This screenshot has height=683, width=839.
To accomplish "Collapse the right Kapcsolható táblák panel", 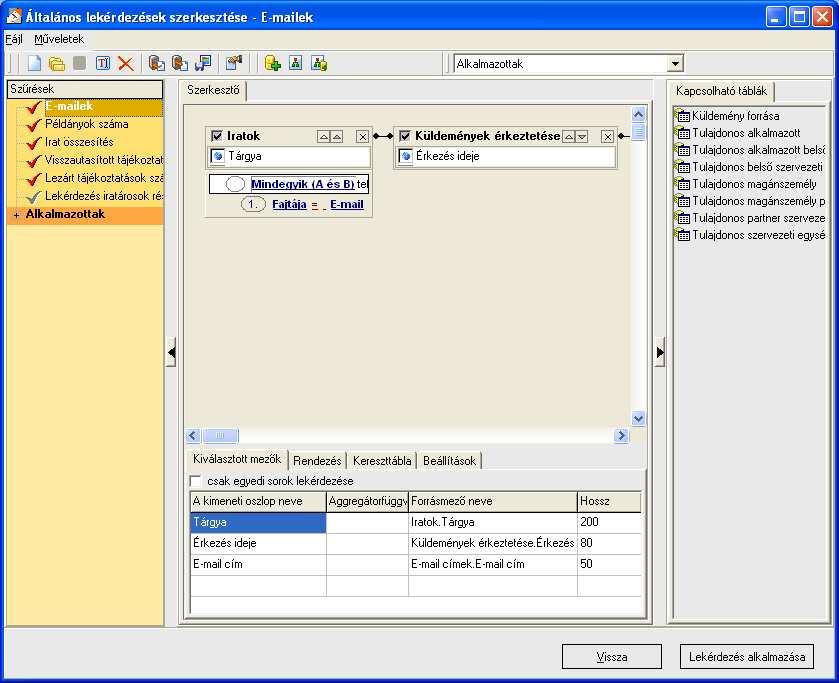I will [660, 352].
